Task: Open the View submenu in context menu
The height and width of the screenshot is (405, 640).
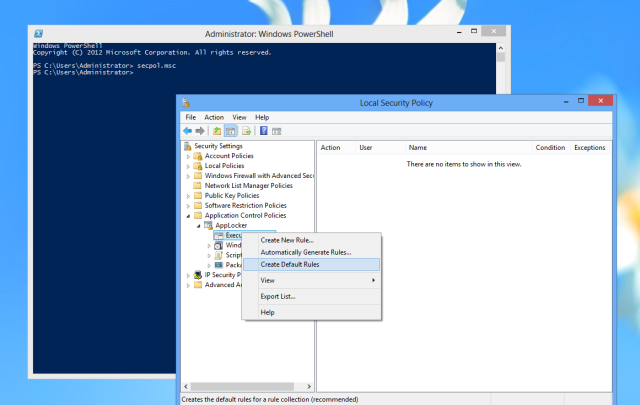Action: (311, 280)
